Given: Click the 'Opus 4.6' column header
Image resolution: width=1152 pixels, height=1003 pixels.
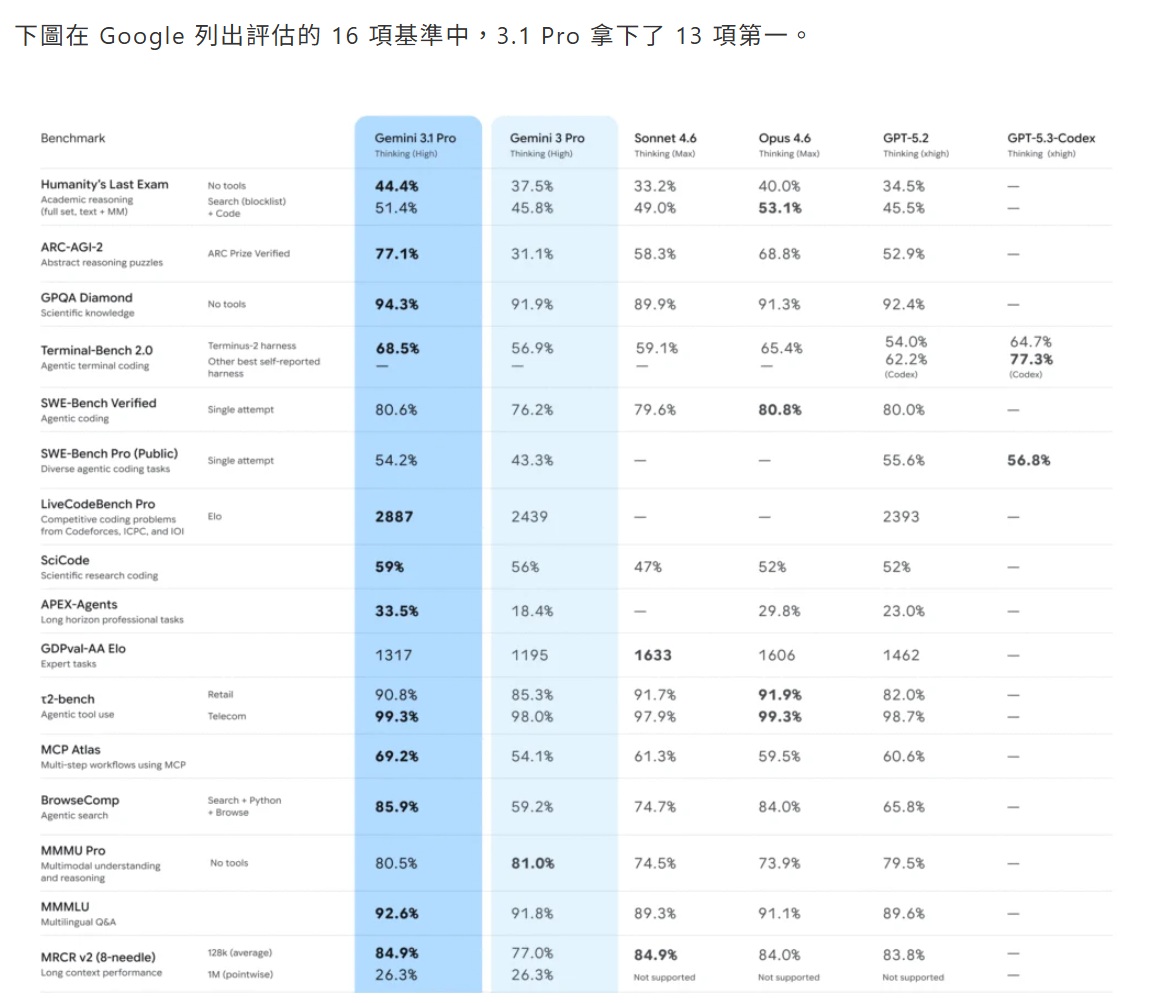Looking at the screenshot, I should [x=785, y=138].
